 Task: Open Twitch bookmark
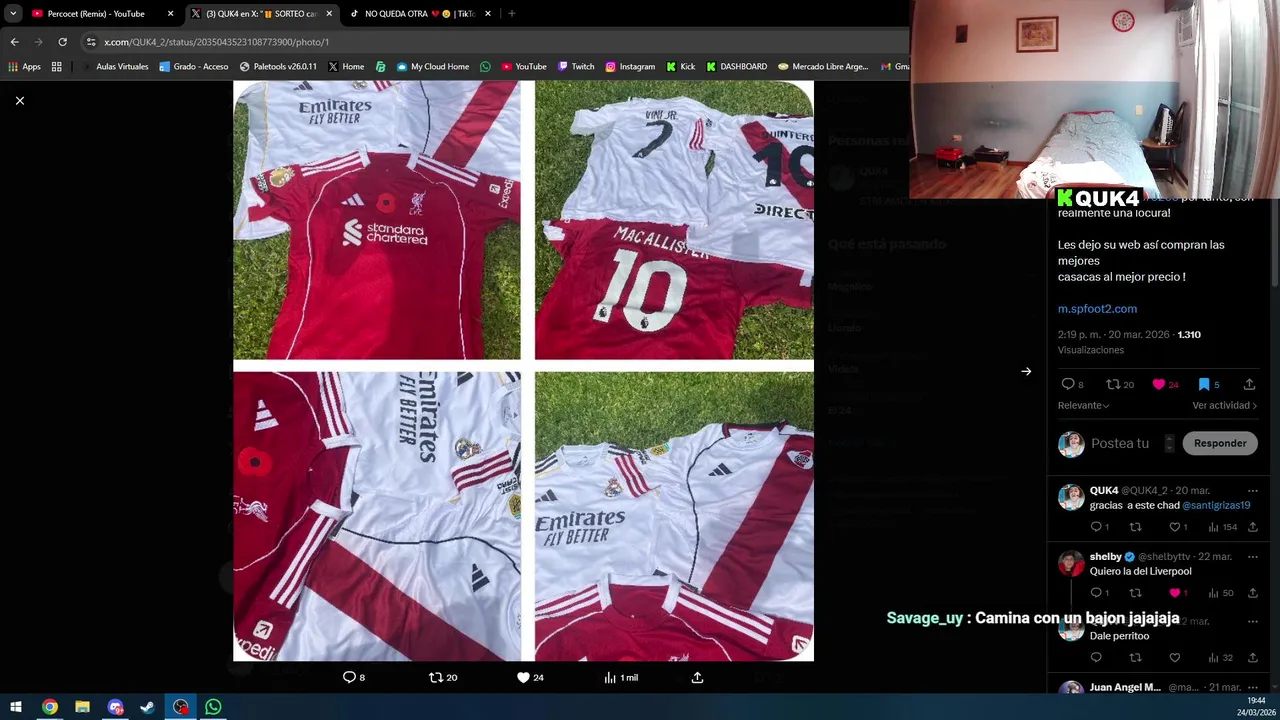tap(576, 67)
